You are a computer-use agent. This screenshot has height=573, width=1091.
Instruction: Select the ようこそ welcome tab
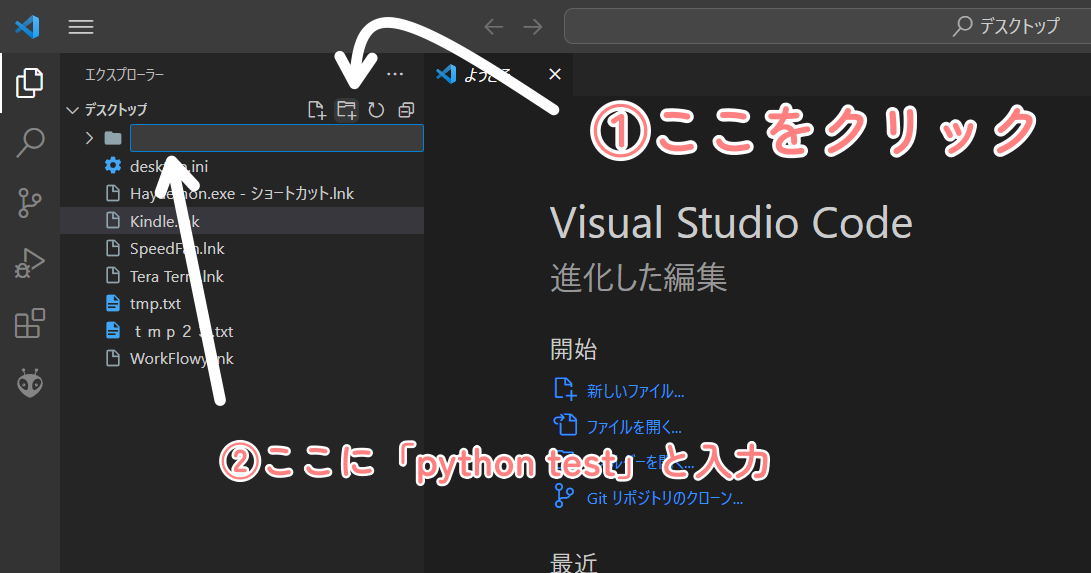tap(498, 74)
